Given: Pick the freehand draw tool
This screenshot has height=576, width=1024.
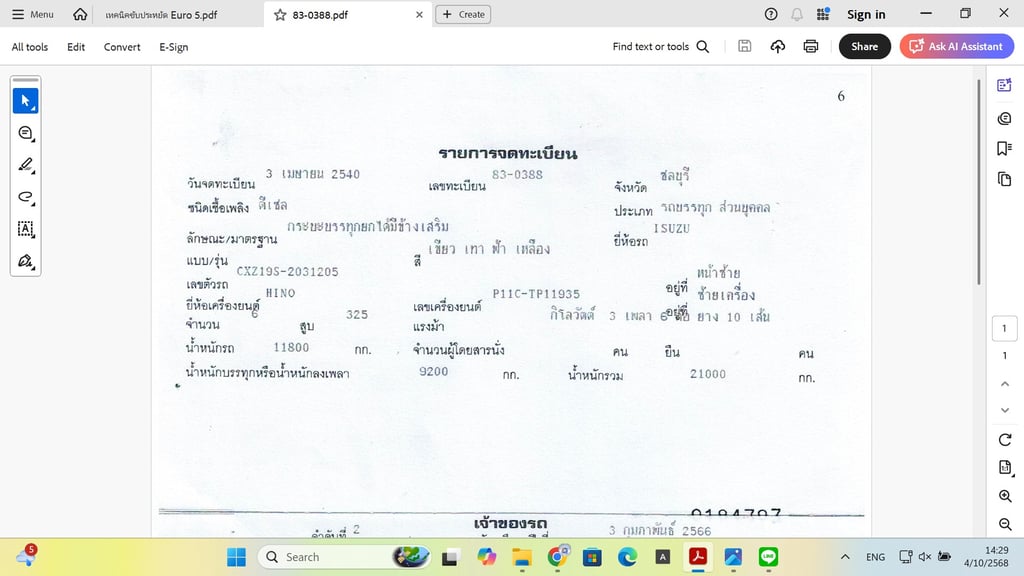Looking at the screenshot, I should pos(26,197).
